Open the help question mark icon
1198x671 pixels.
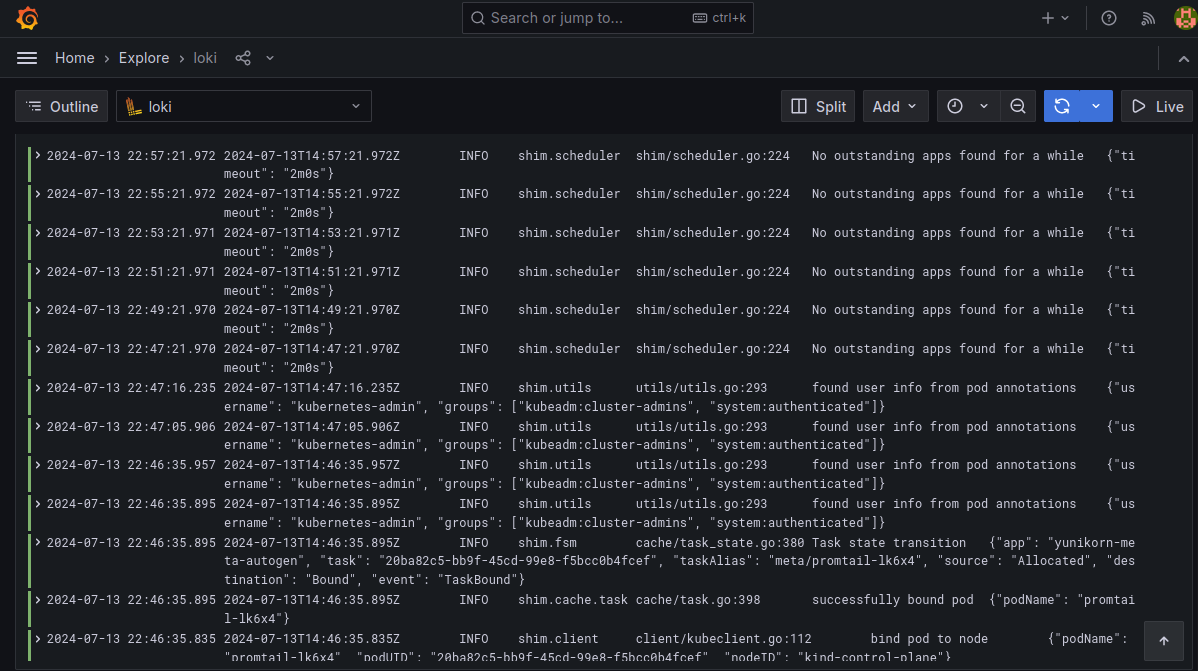tap(1108, 18)
